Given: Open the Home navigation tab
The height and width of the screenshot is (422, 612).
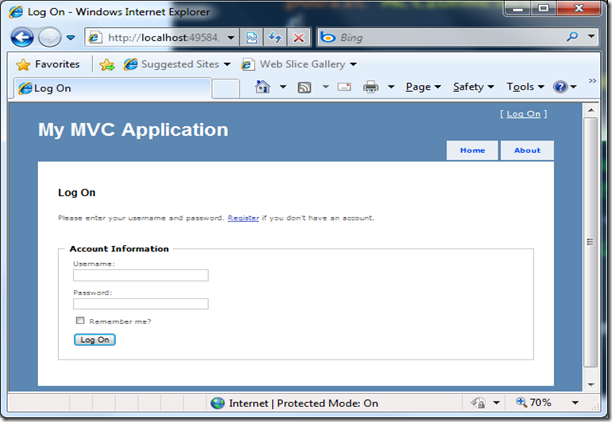Looking at the screenshot, I should (472, 150).
